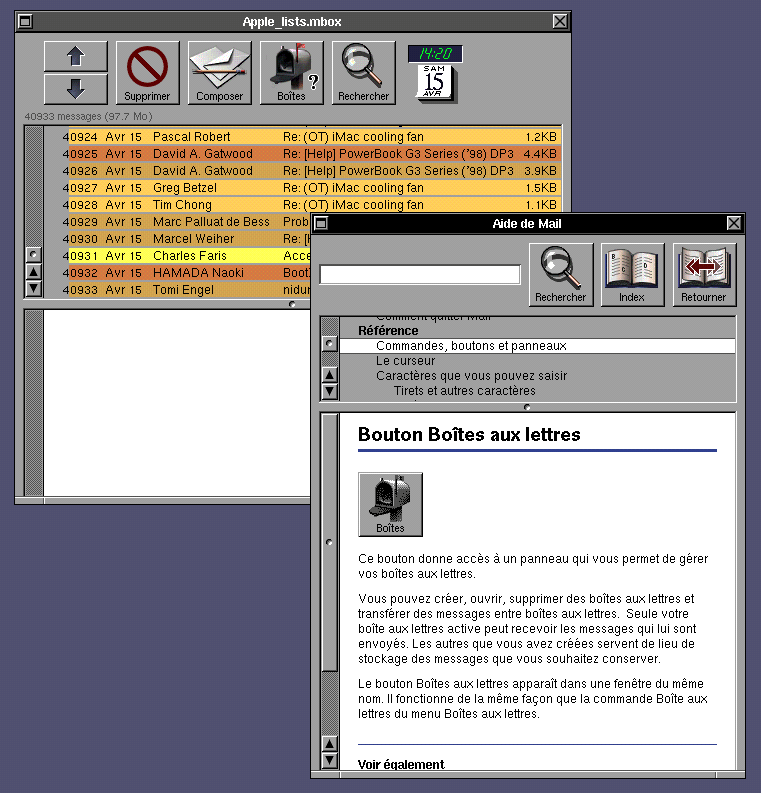Click scroll up arrow in help content pane
761x793 pixels.
click(330, 743)
